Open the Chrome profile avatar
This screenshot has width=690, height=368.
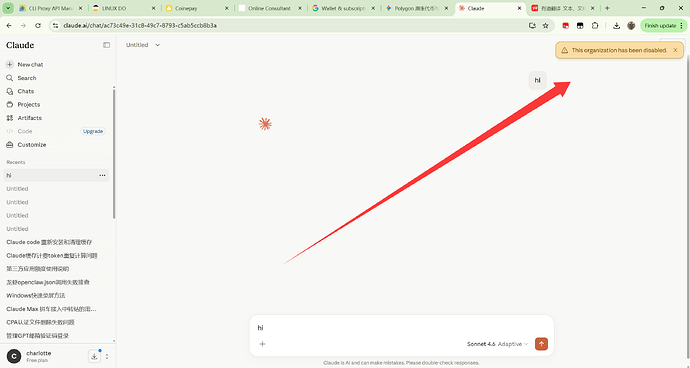tap(631, 26)
